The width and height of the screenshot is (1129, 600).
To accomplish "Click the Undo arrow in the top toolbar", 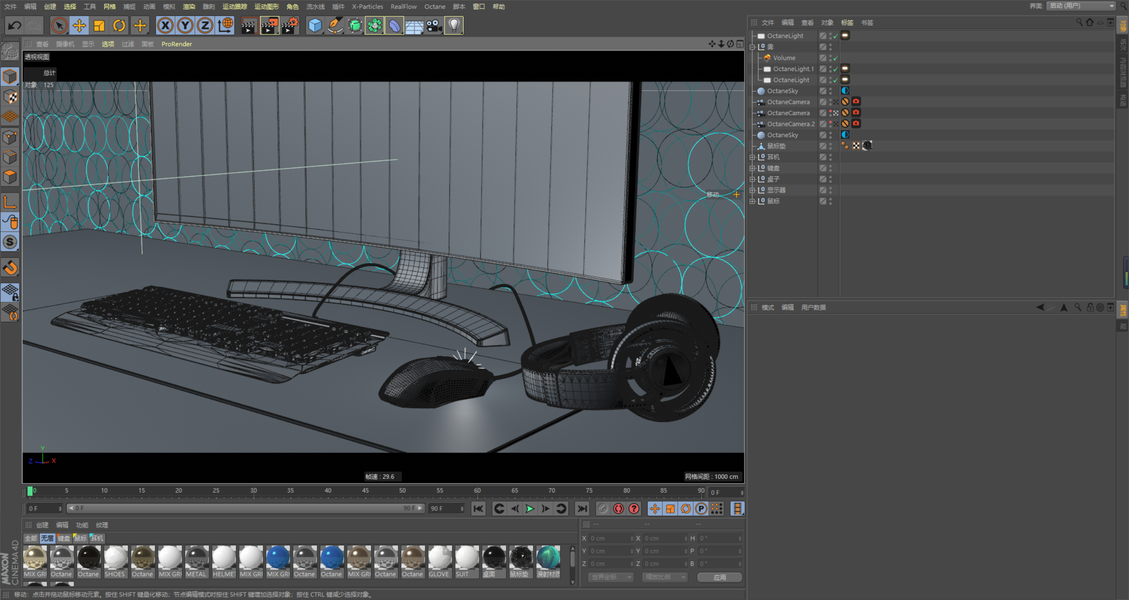I will [14, 25].
